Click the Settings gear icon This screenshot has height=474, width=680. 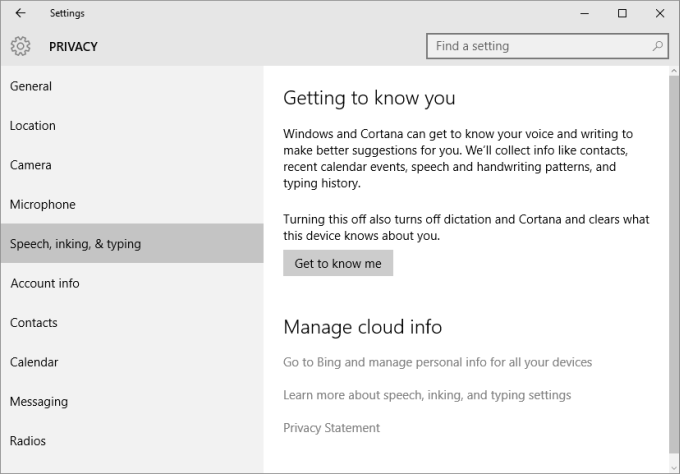20,46
